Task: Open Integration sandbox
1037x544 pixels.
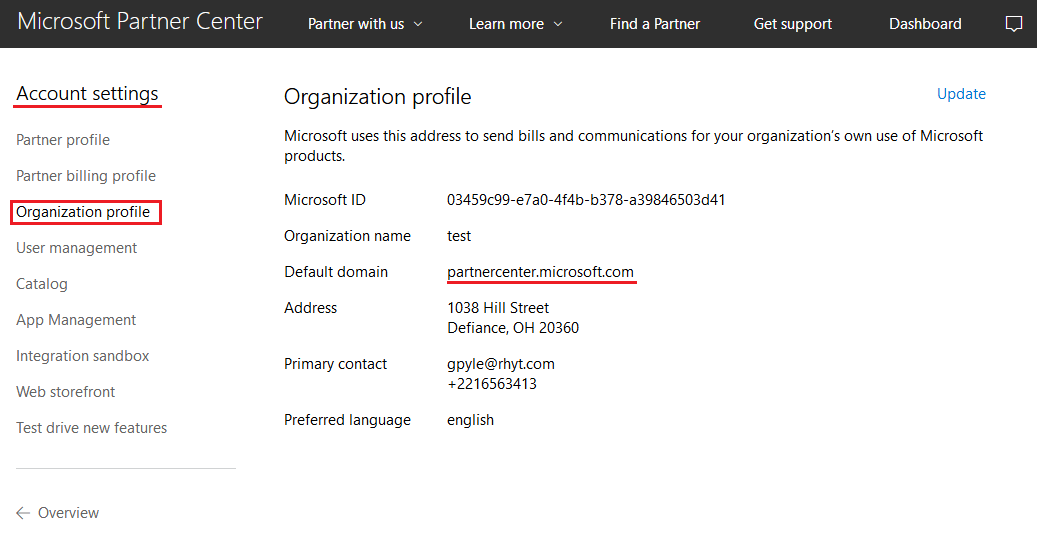Action: coord(83,356)
